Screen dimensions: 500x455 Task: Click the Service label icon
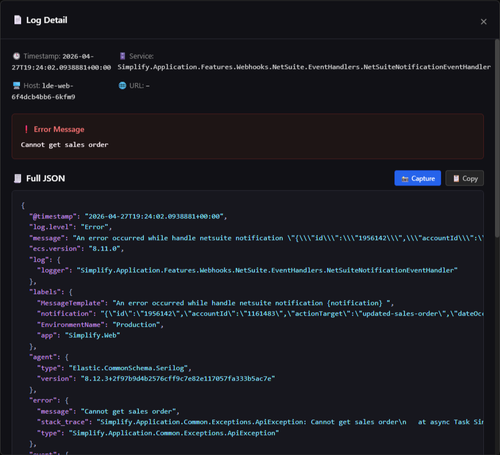click(x=122, y=56)
